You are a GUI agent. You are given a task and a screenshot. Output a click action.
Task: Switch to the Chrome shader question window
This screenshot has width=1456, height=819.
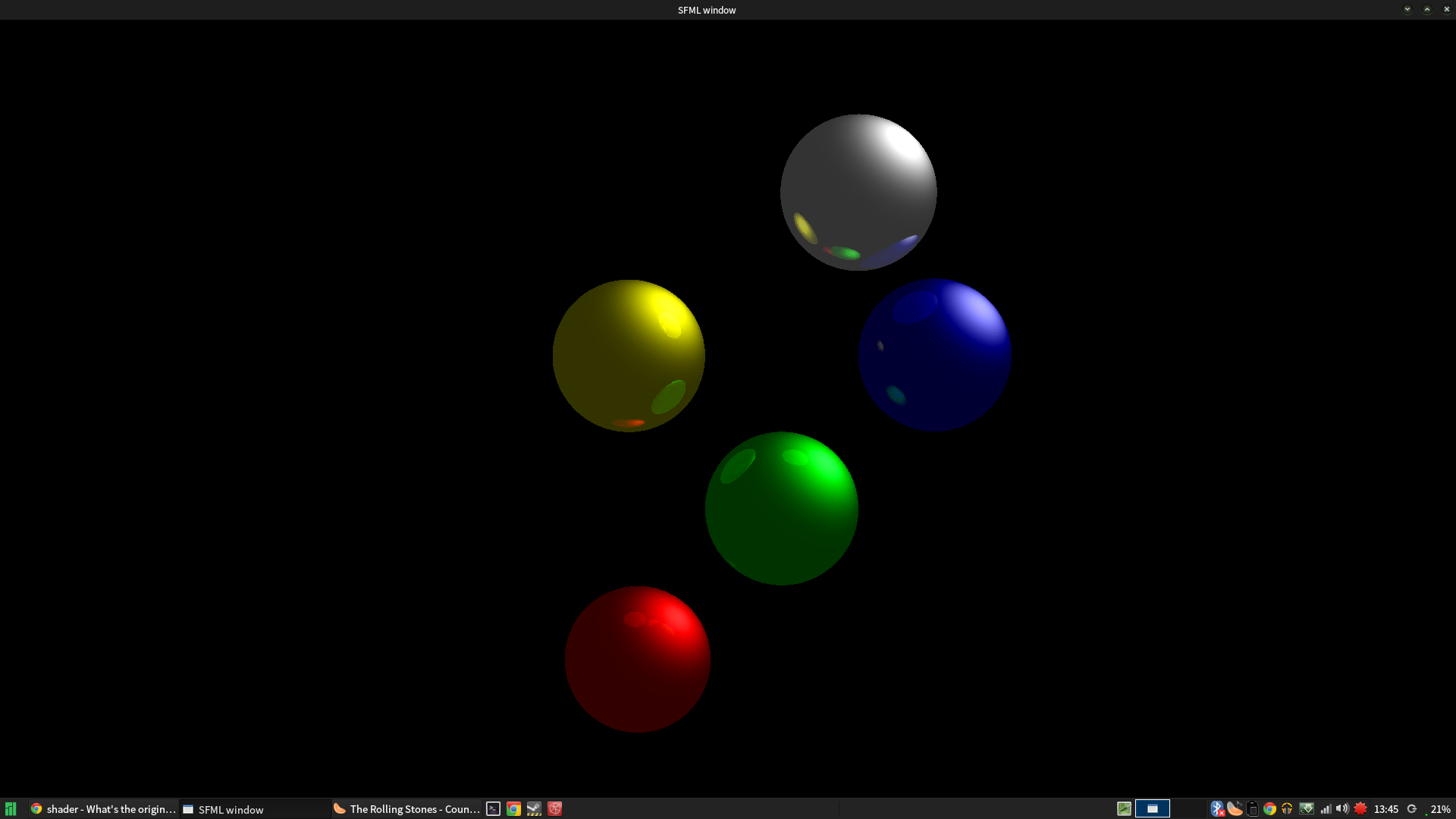(x=103, y=809)
